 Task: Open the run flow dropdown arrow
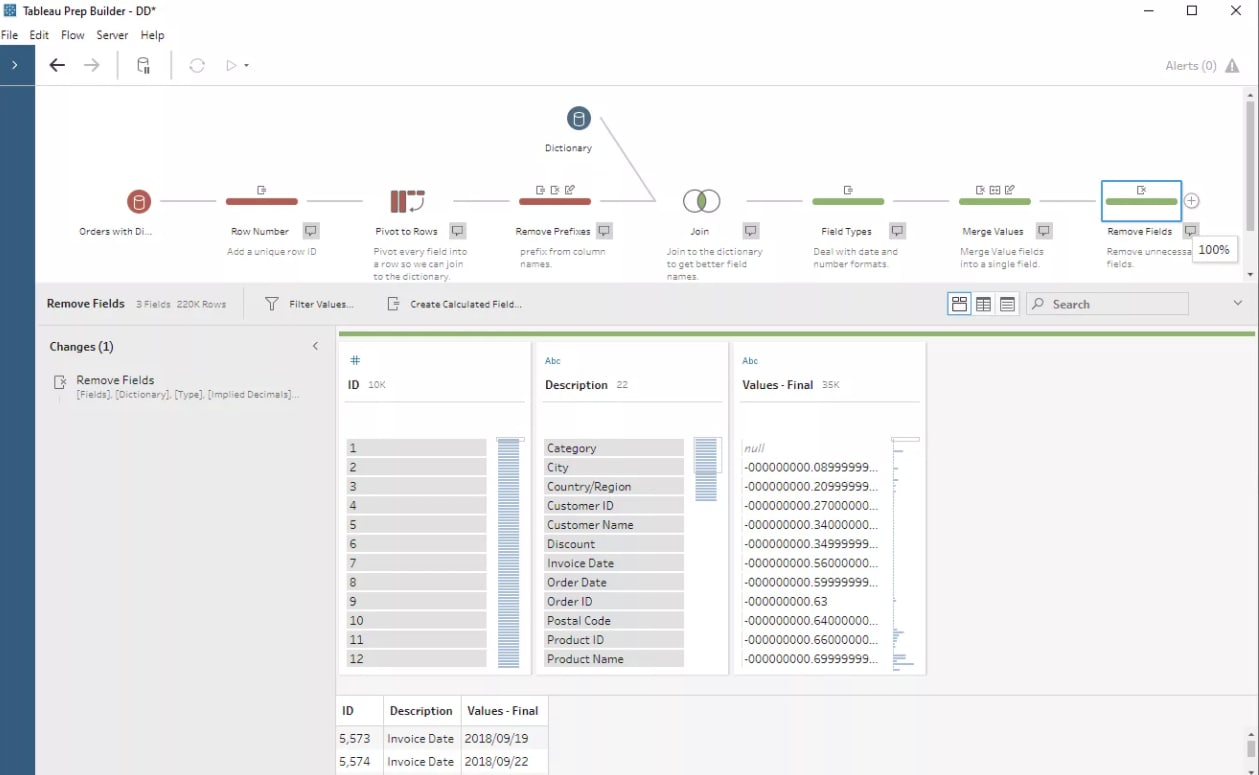coord(246,66)
